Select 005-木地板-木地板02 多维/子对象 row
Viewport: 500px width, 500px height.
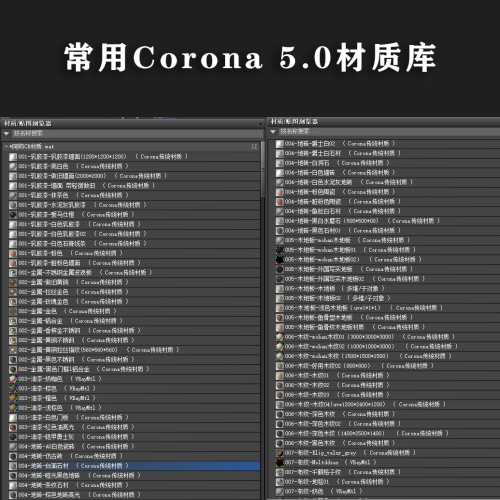[388, 298]
